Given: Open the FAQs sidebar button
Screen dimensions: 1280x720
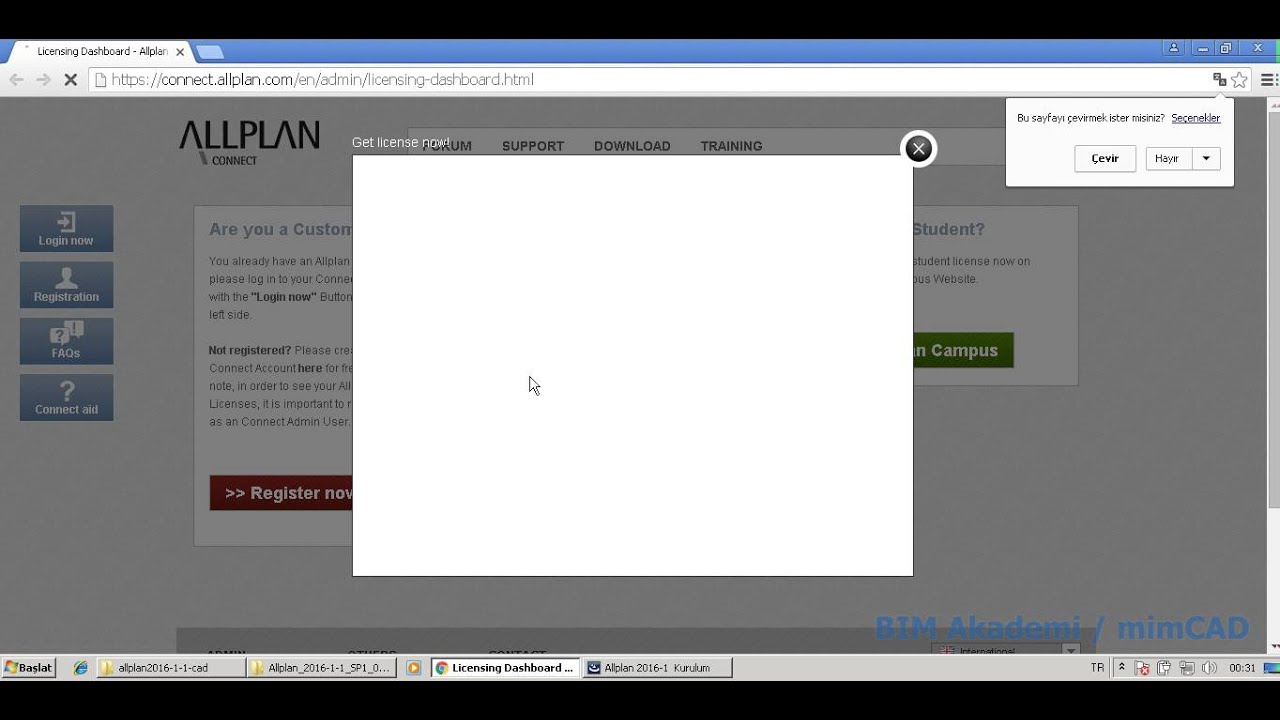Looking at the screenshot, I should [x=66, y=341].
